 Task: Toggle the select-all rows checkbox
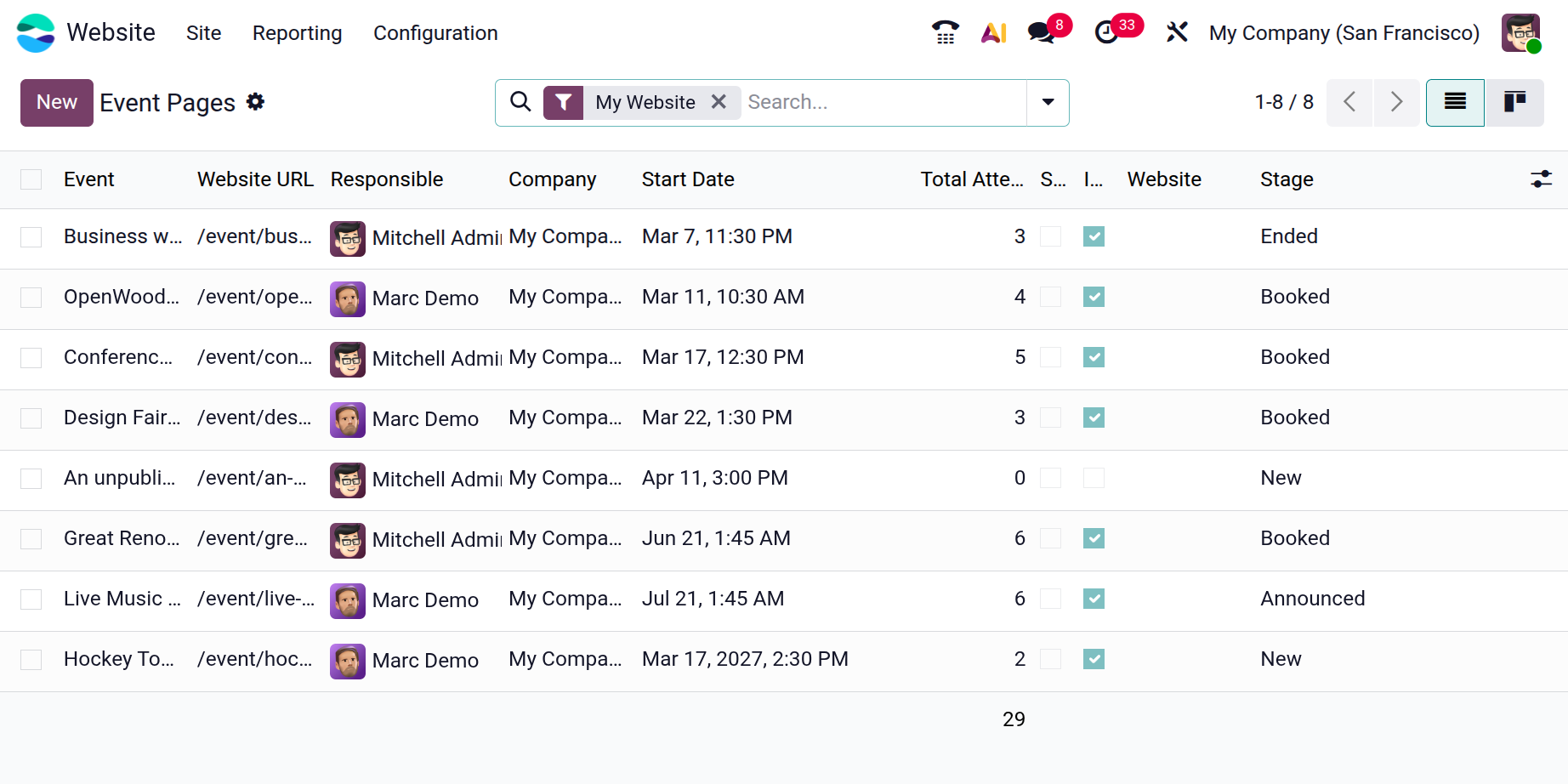31,179
